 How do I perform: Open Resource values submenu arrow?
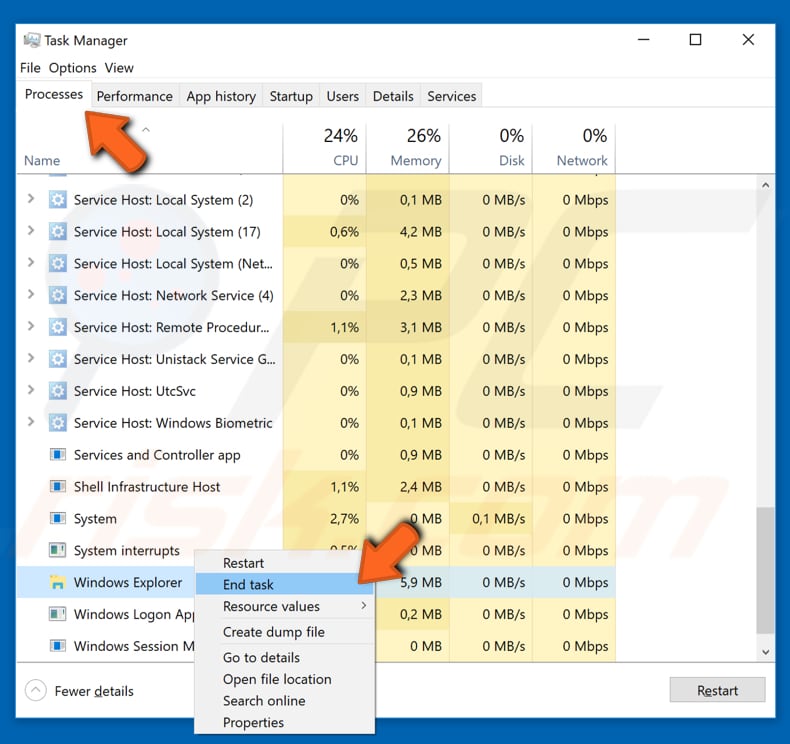(x=364, y=605)
